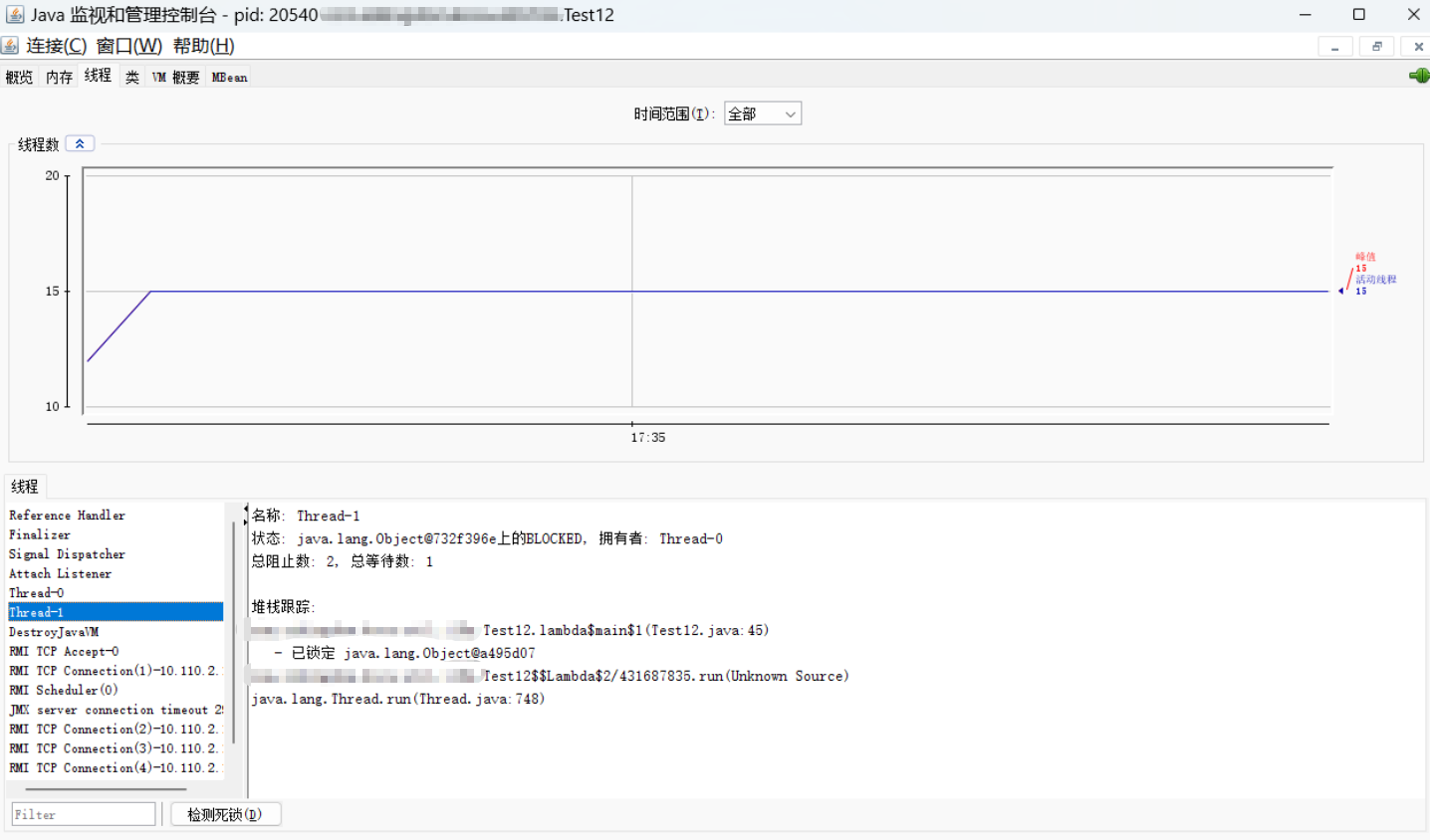Image resolution: width=1430 pixels, height=840 pixels.
Task: Select RMI Scheduler(0) thread
Action: click(x=116, y=690)
